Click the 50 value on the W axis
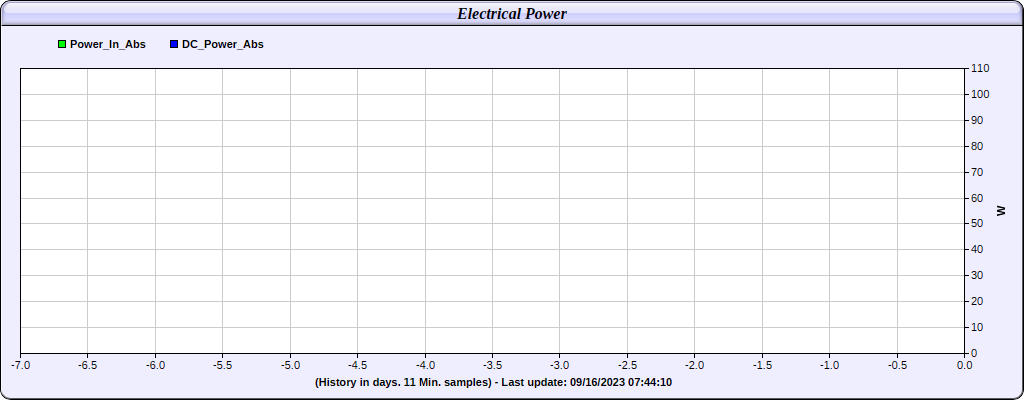 pos(978,224)
